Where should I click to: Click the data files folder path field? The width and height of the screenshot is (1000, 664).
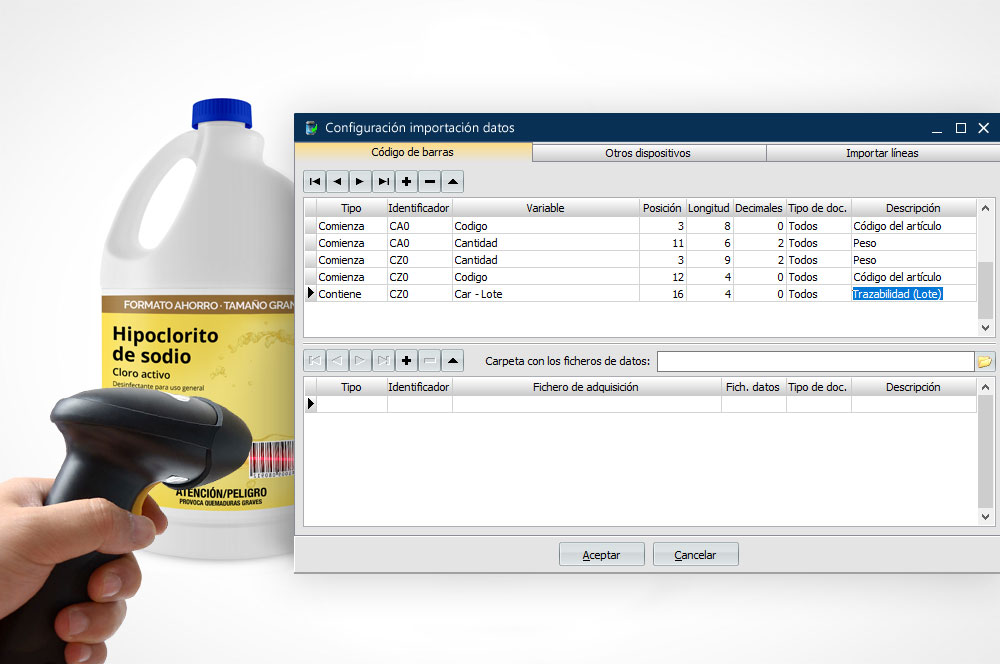(814, 361)
